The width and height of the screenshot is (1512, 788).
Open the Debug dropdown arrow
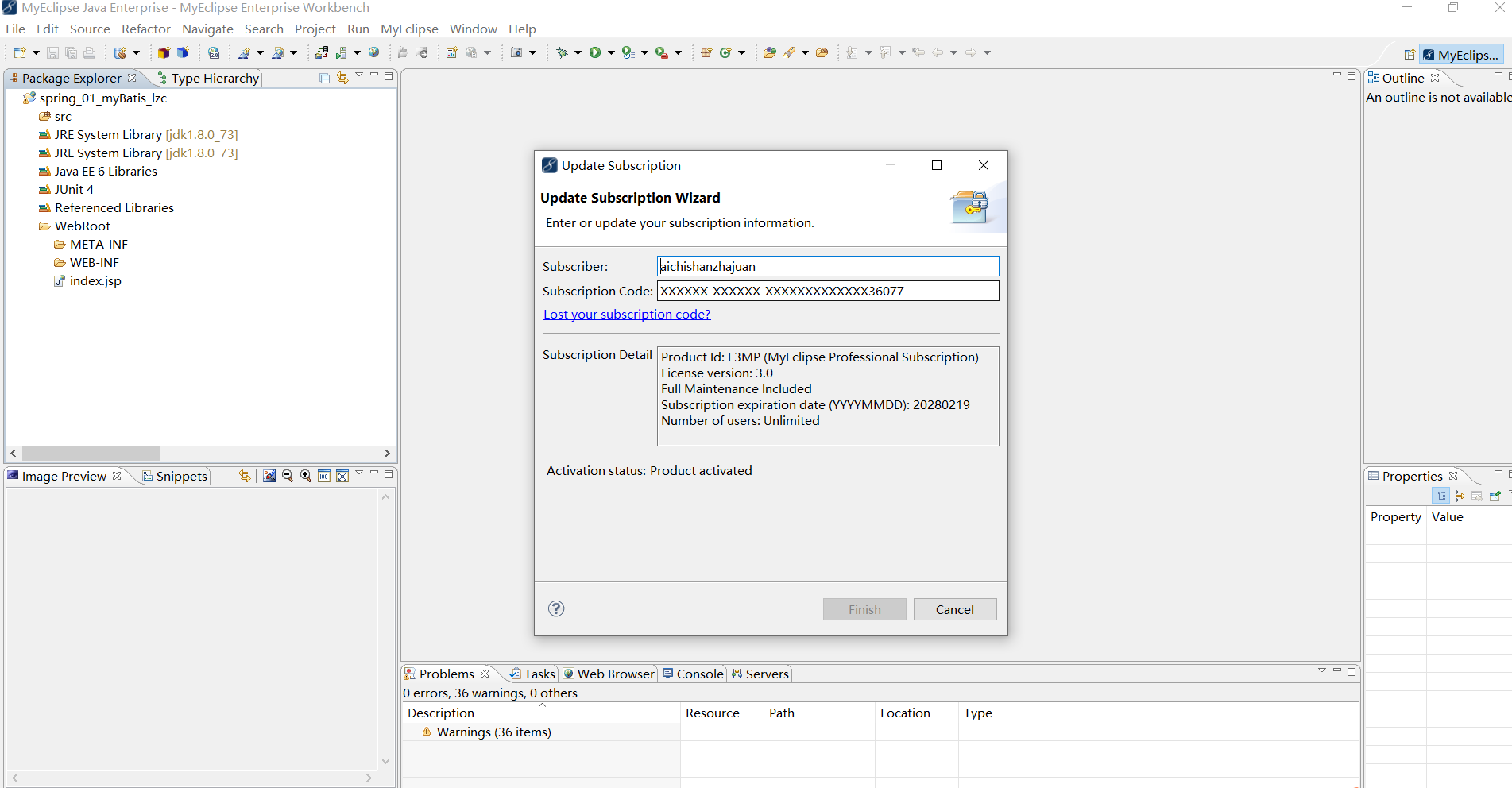coord(578,52)
